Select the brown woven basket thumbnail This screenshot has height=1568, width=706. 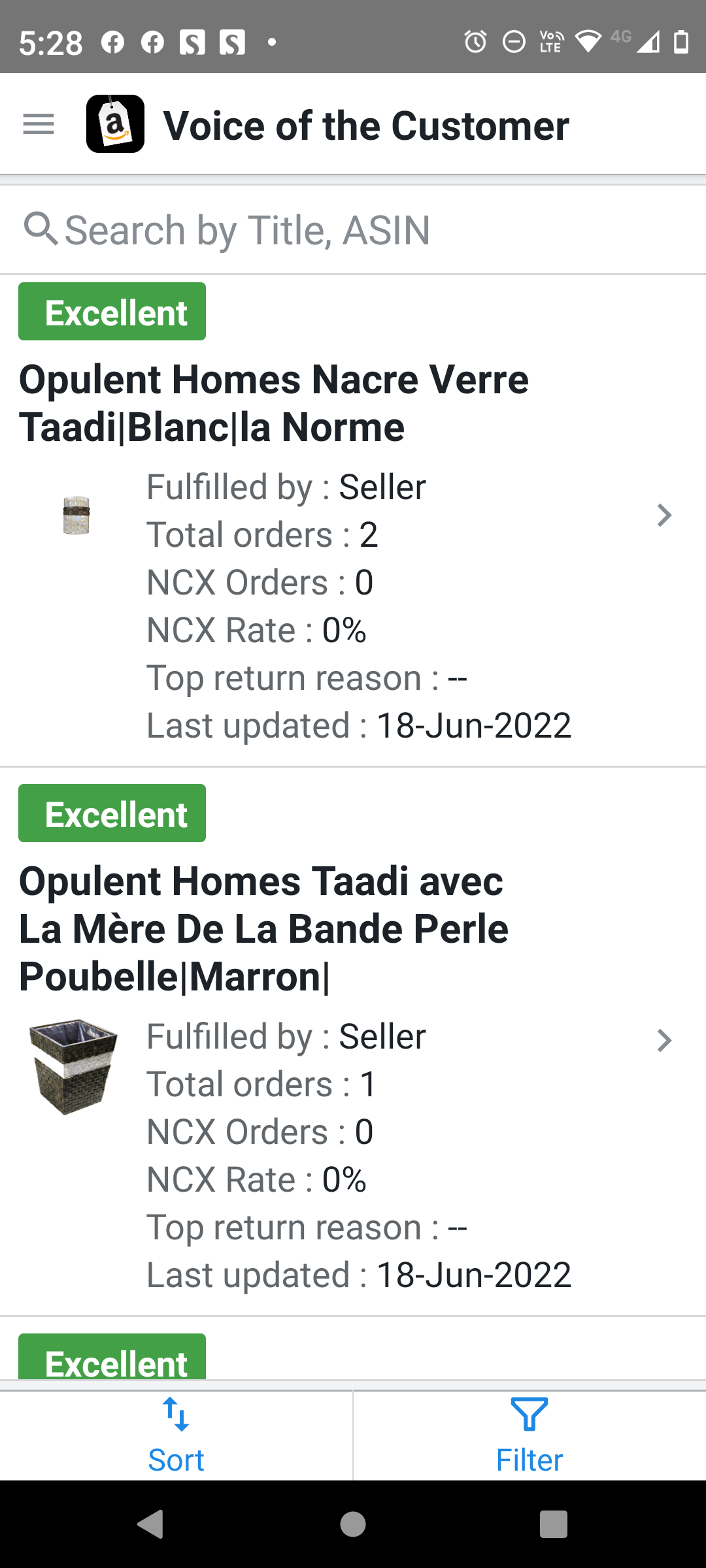click(73, 1066)
